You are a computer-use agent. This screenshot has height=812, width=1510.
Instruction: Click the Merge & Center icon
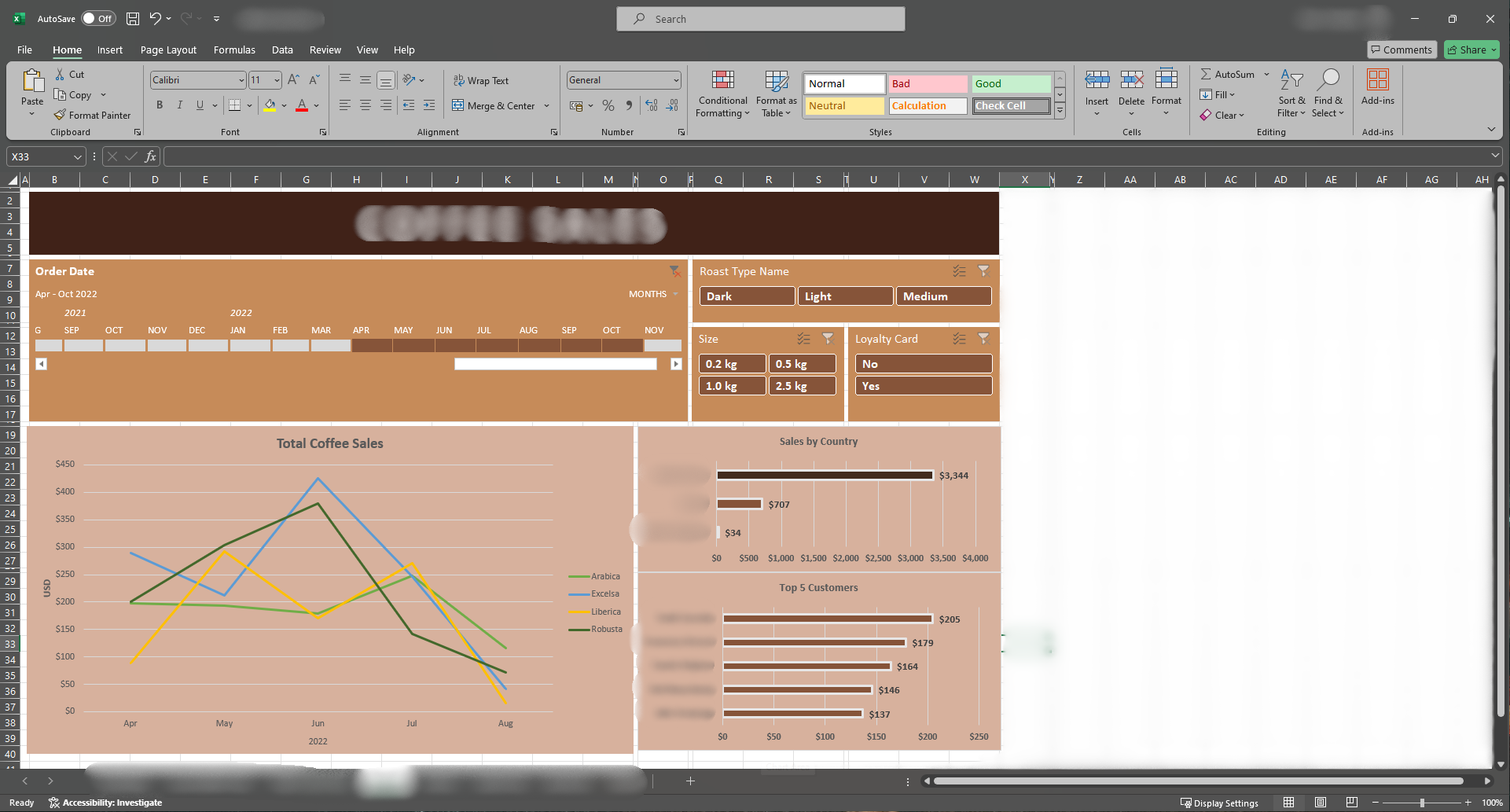tap(458, 105)
